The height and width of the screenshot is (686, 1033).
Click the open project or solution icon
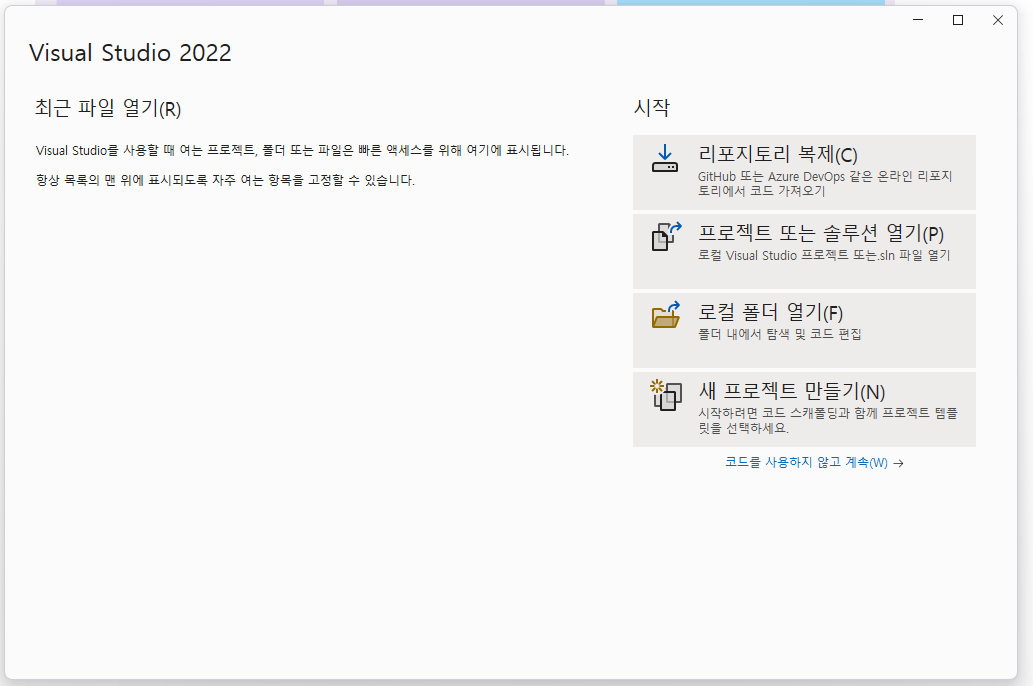pos(666,237)
